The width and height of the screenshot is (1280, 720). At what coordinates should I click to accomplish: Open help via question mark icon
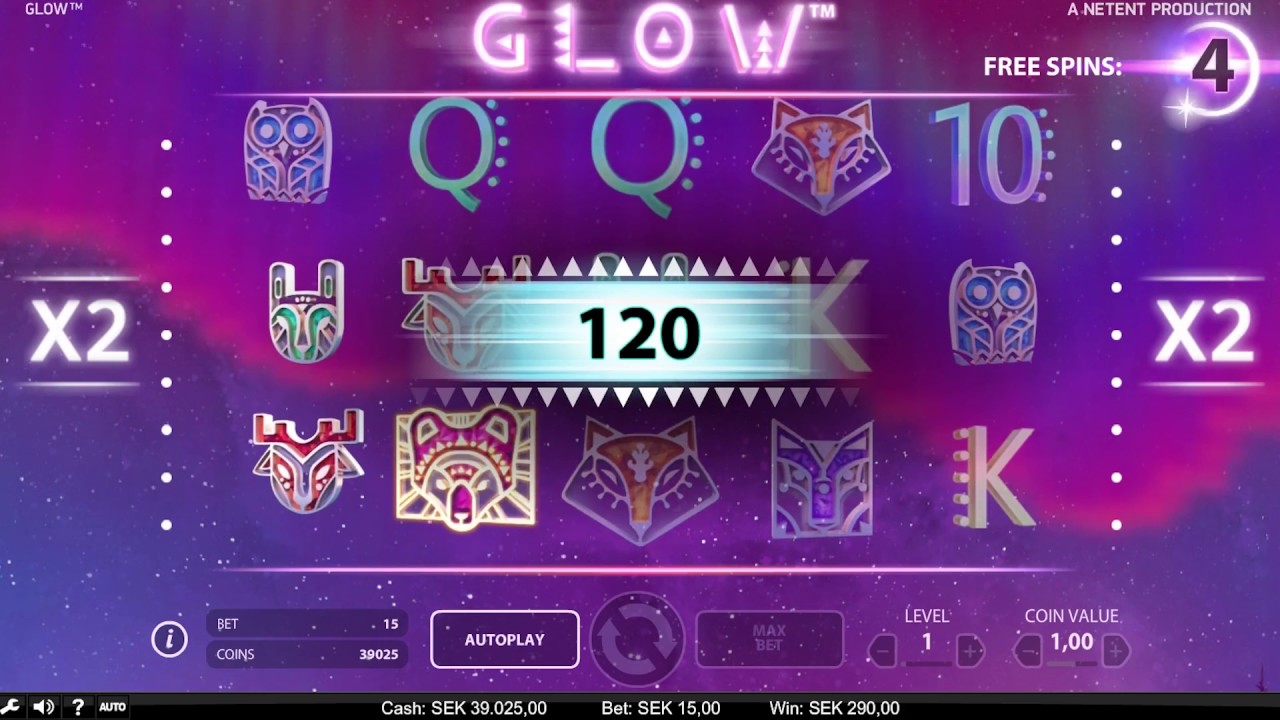pos(77,707)
